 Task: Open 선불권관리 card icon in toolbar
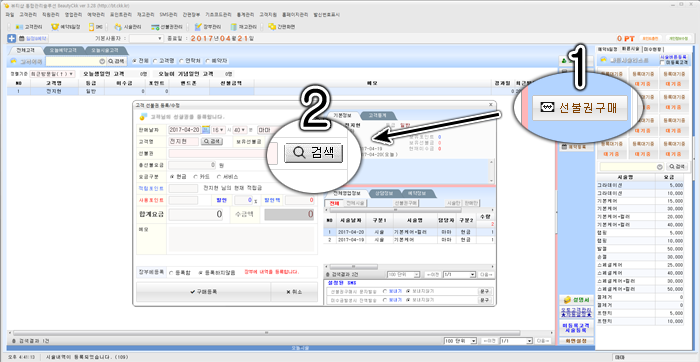(x=167, y=27)
